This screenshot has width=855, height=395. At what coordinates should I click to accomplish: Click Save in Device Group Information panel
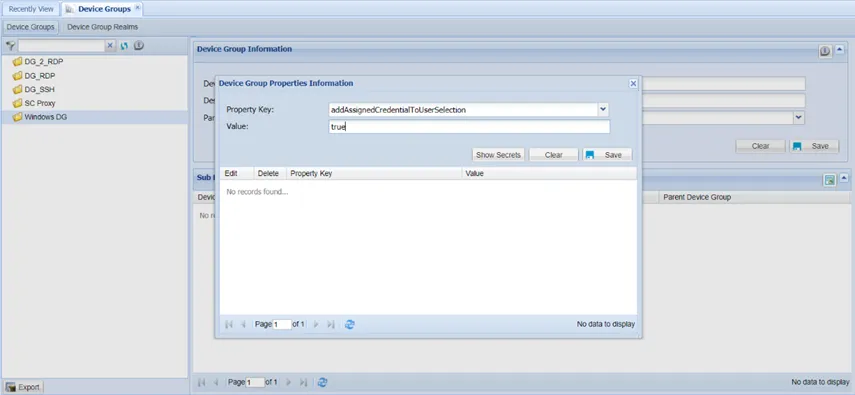tap(814, 146)
